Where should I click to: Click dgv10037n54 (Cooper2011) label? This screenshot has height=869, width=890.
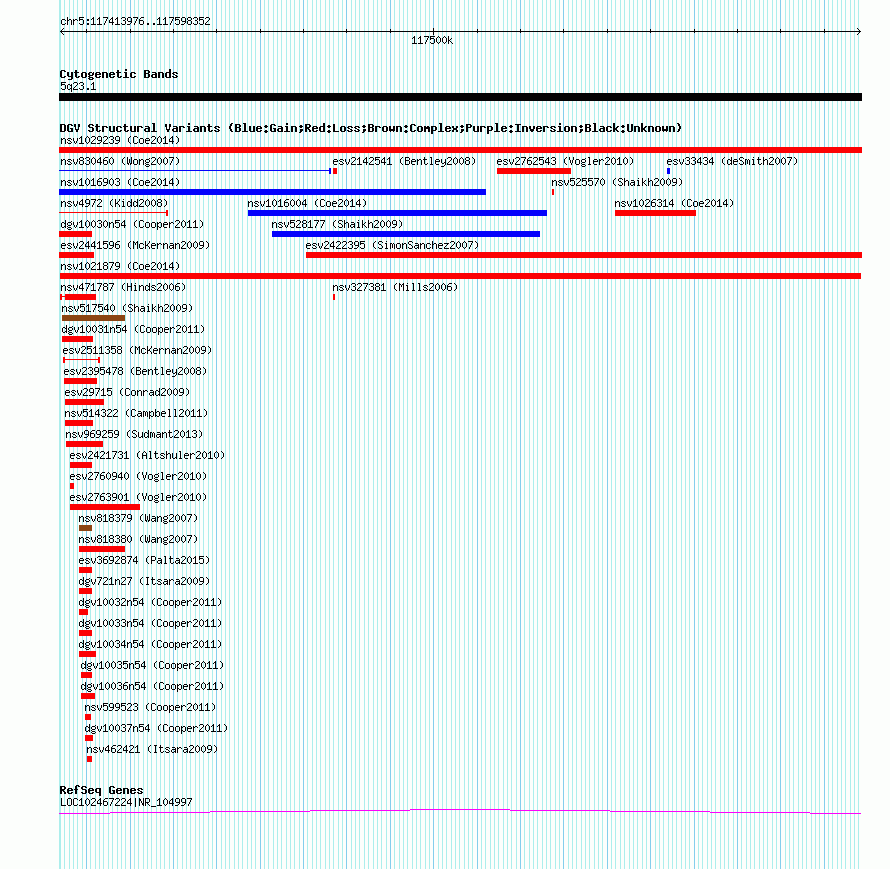[x=157, y=728]
